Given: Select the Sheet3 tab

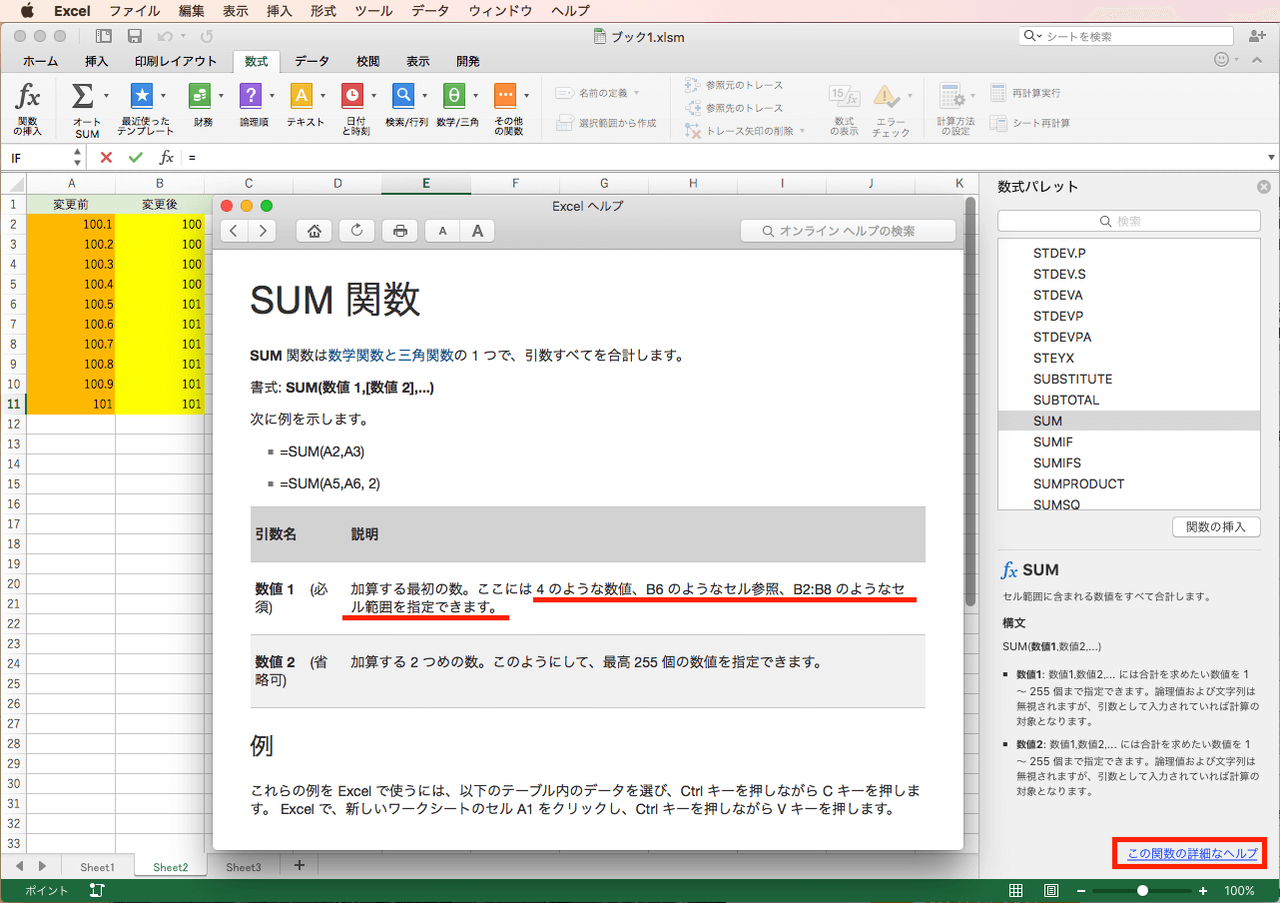Looking at the screenshot, I should tap(243, 867).
